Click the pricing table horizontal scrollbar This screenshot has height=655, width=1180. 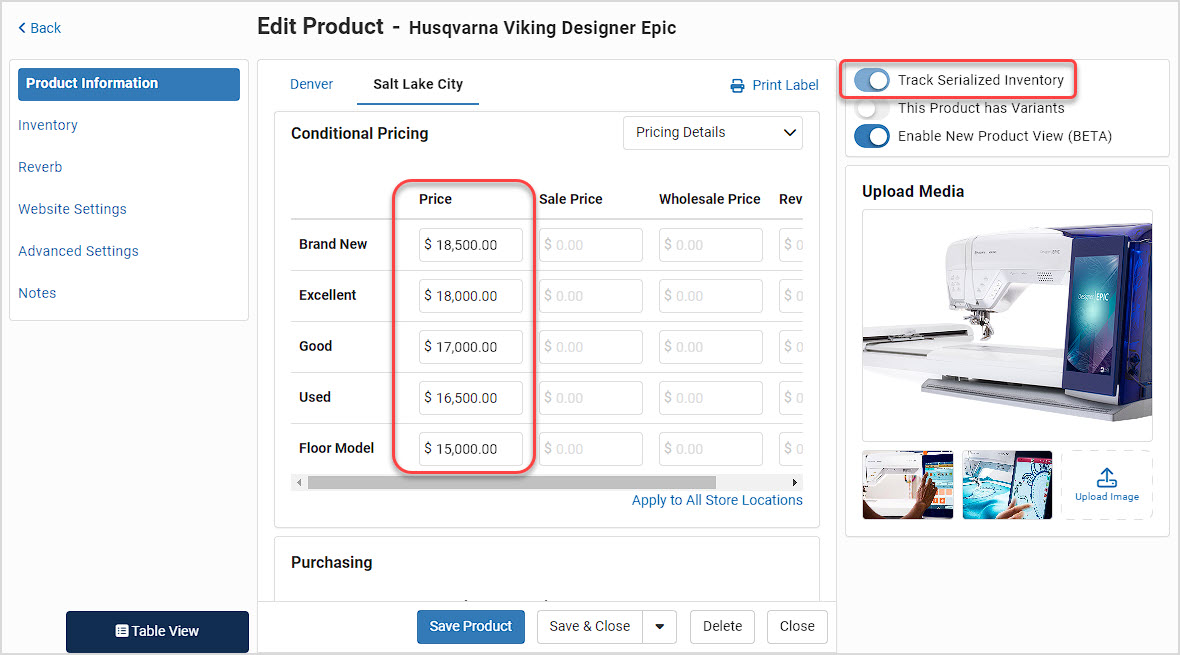pos(512,483)
